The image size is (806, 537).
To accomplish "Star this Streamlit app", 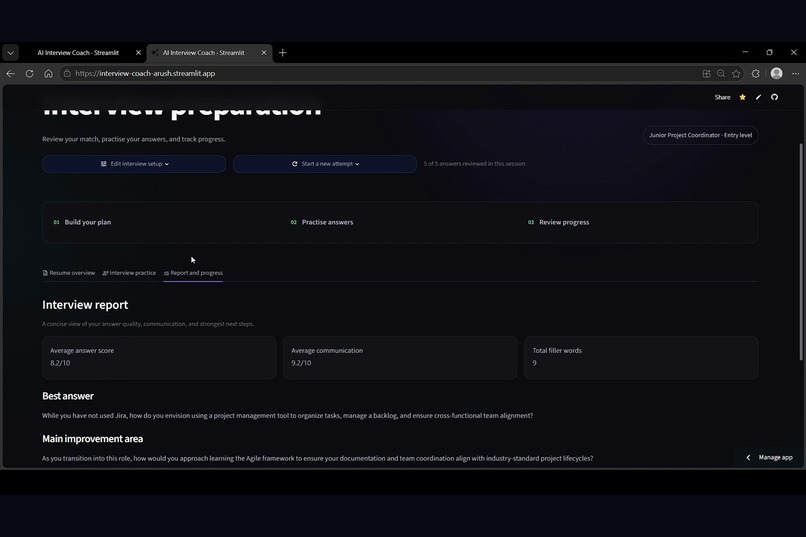I will coord(742,97).
